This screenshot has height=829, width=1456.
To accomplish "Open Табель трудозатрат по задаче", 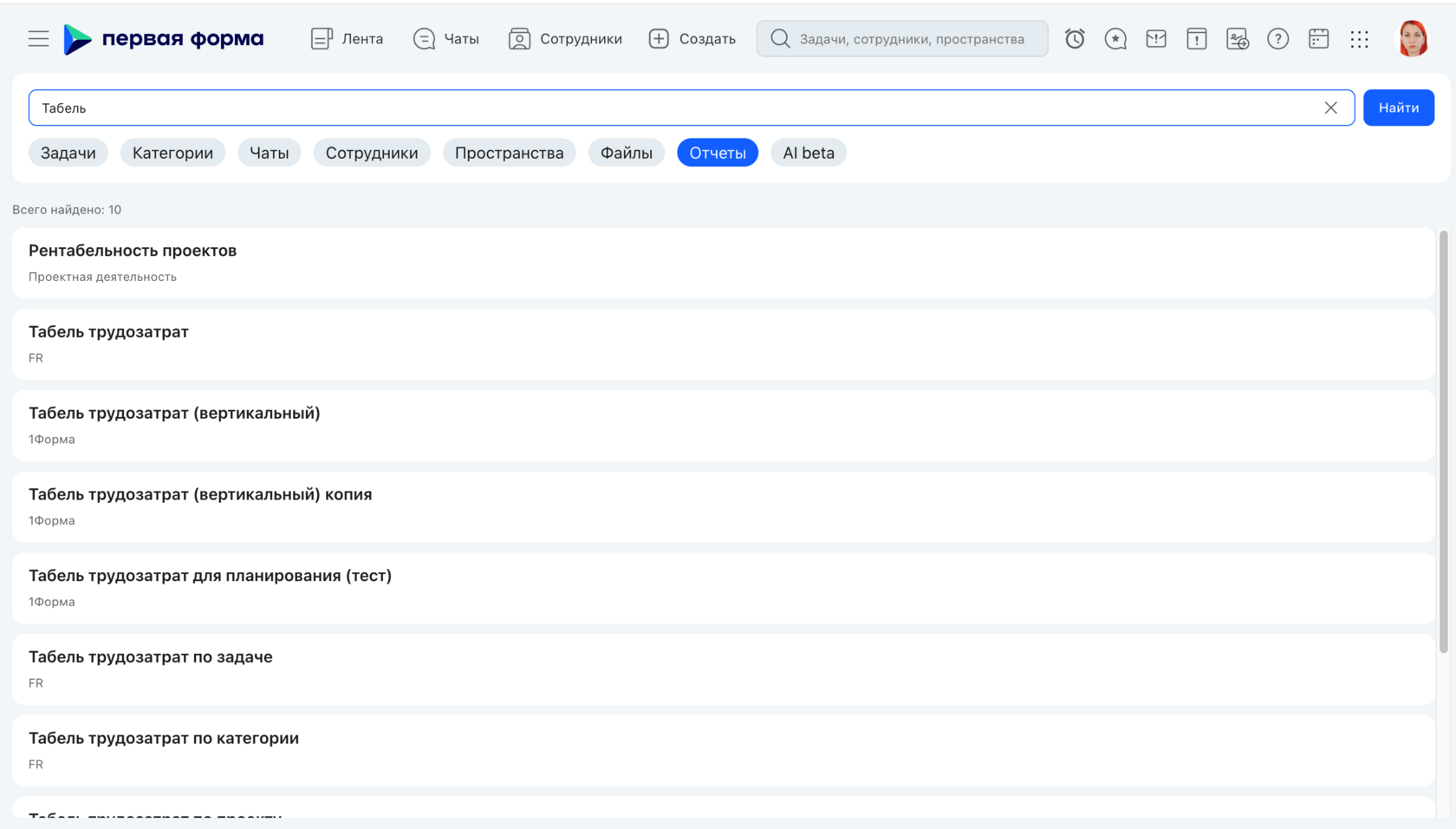I will pos(723,669).
